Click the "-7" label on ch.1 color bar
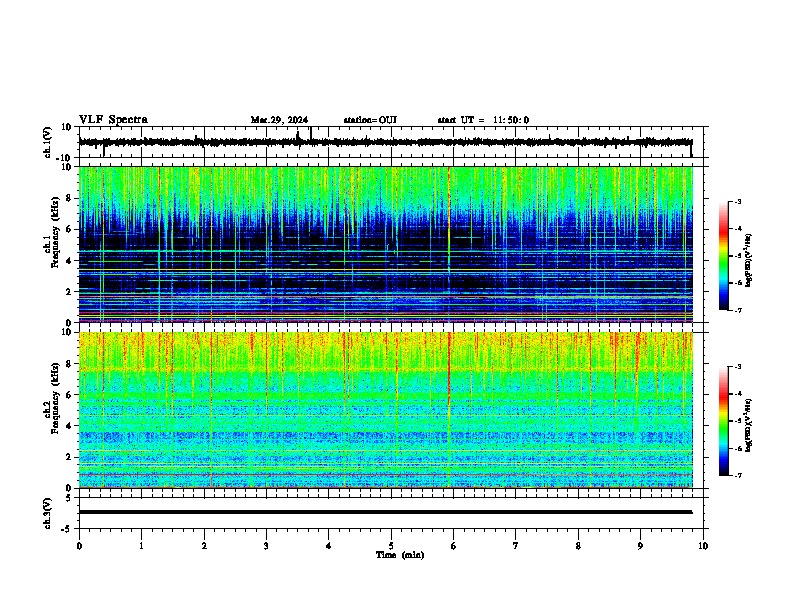Screen dimensions: 792x612 (738, 310)
